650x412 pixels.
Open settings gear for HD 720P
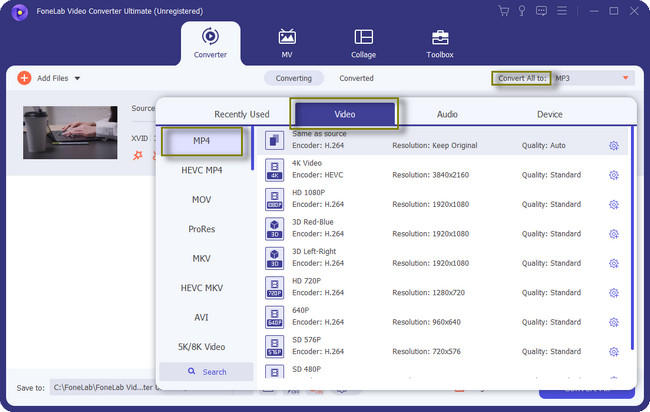coord(614,293)
